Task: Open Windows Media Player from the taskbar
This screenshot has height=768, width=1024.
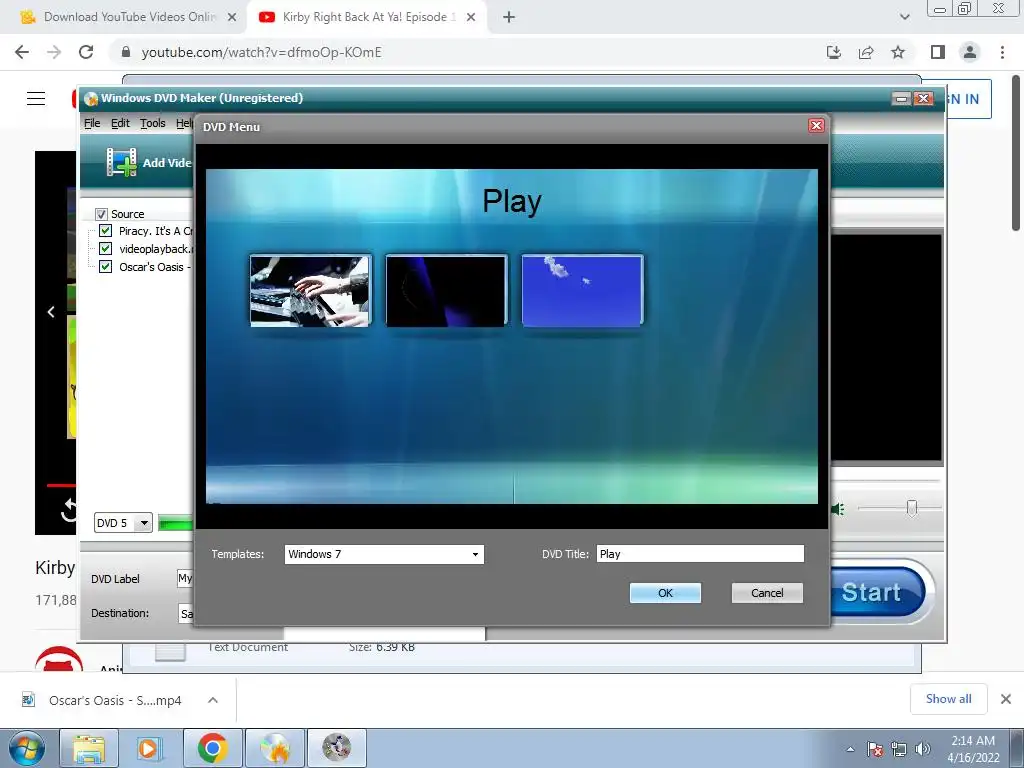Action: coord(148,748)
